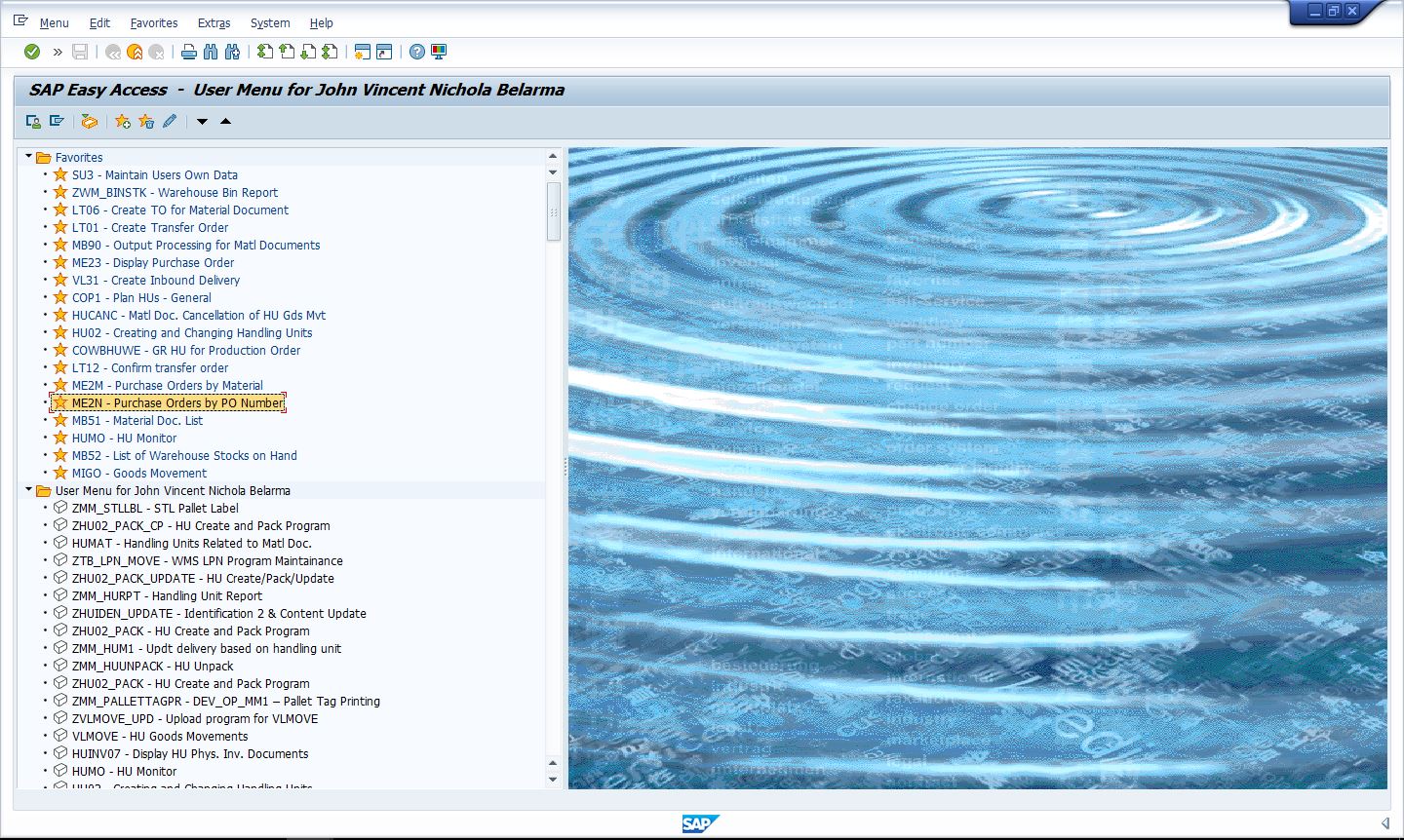The height and width of the screenshot is (840, 1404).
Task: Click the Change Favorites pencil icon
Action: pyautogui.click(x=170, y=122)
